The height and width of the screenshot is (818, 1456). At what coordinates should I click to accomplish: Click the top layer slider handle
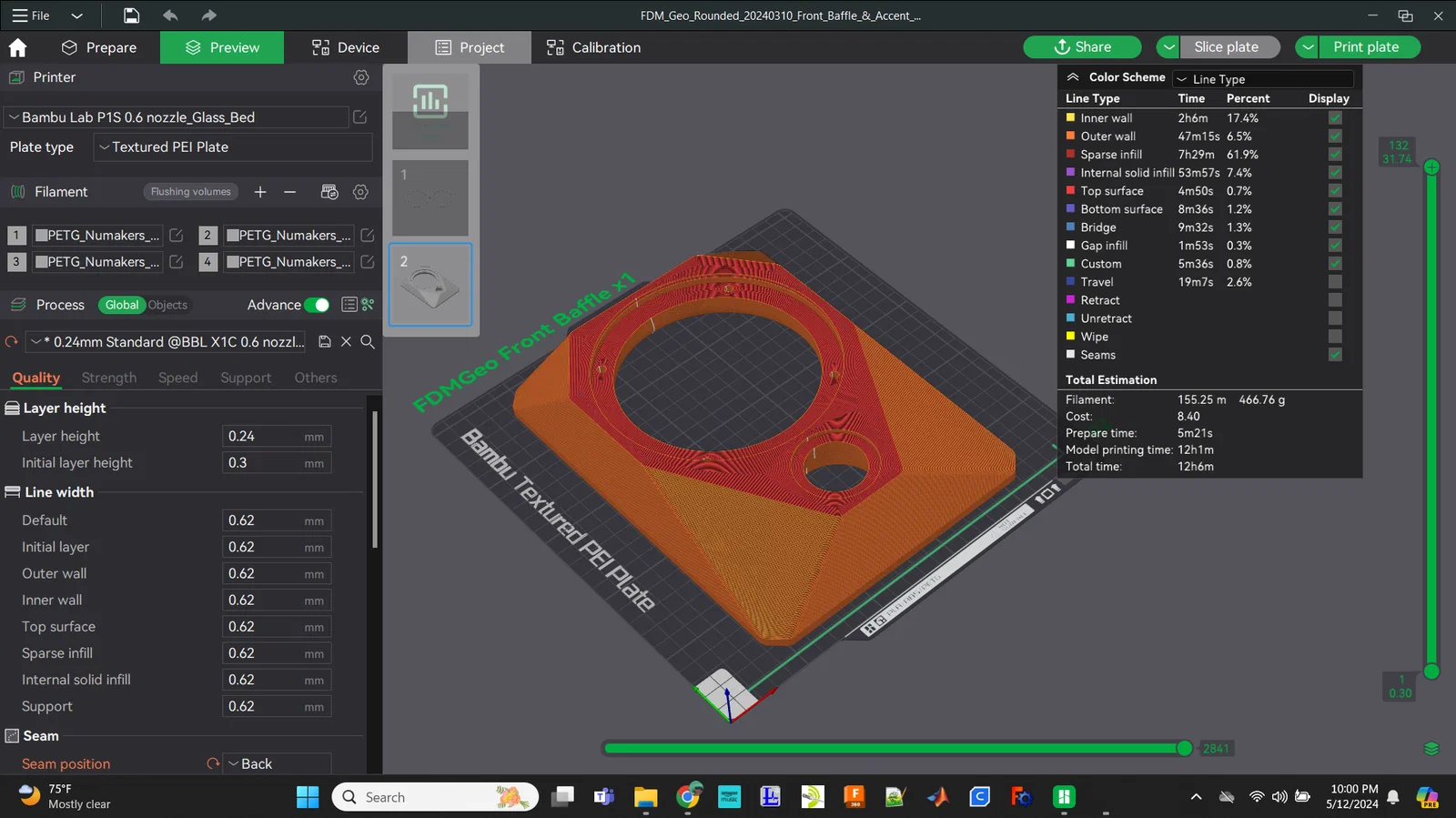click(1431, 167)
